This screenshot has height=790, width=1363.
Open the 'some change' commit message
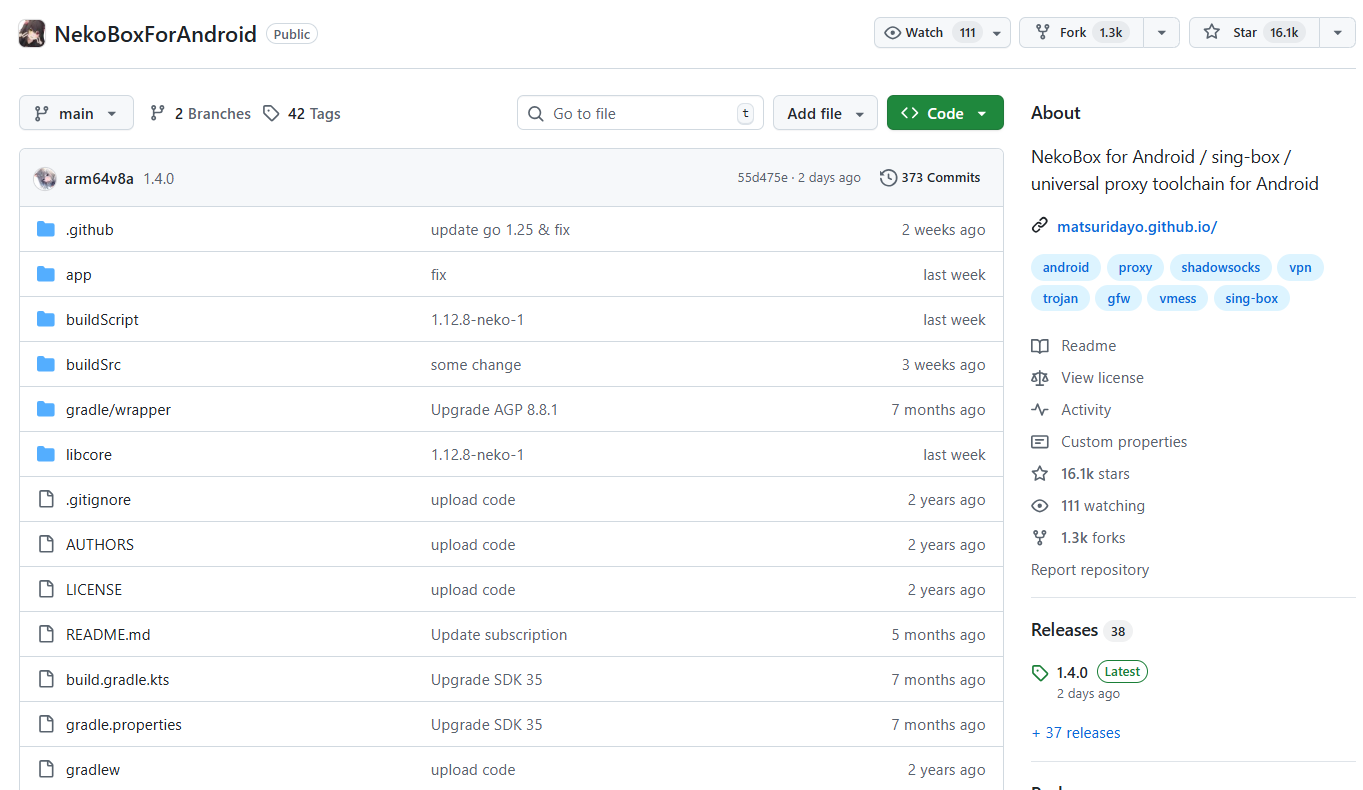[x=476, y=364]
